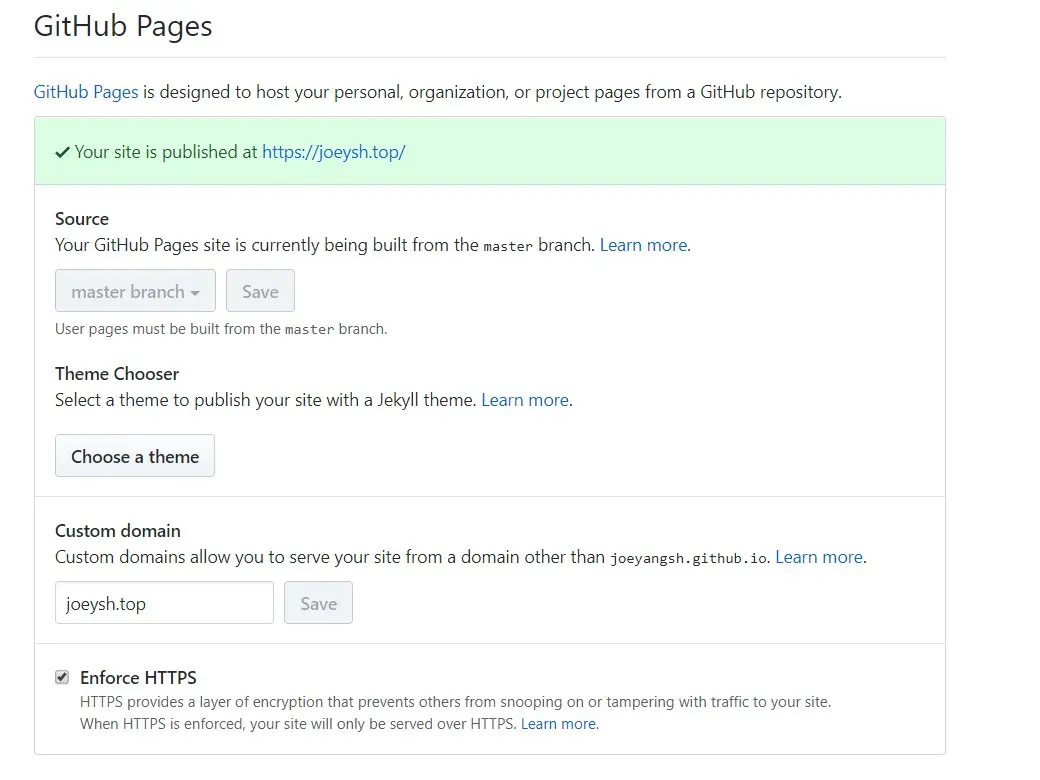Click the Theme Chooser section heading
Viewport: 1040px width, 780px height.
(117, 374)
